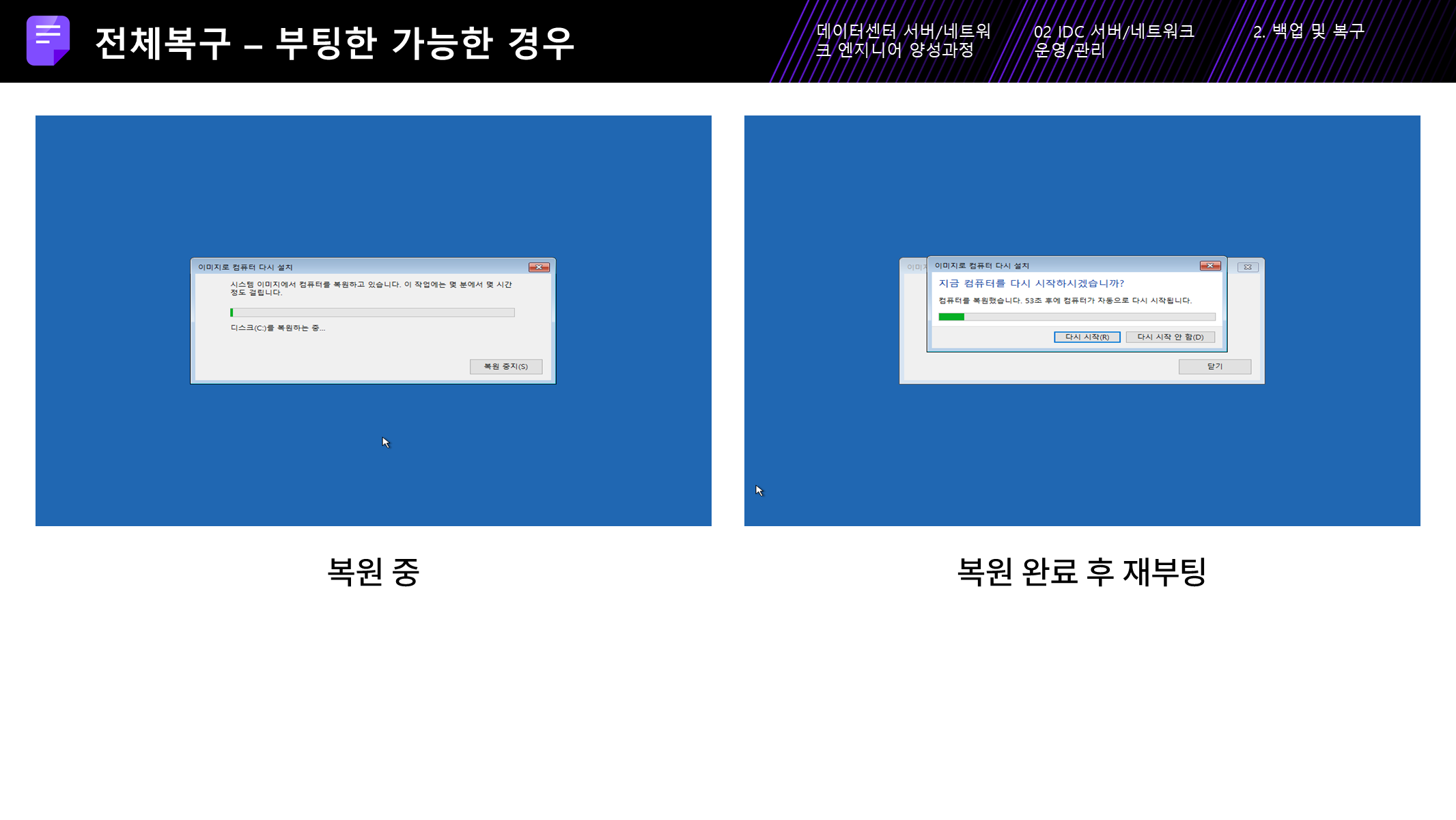Choose 다시 시작 안 함(D)
The image size is (1456, 820).
1170,337
